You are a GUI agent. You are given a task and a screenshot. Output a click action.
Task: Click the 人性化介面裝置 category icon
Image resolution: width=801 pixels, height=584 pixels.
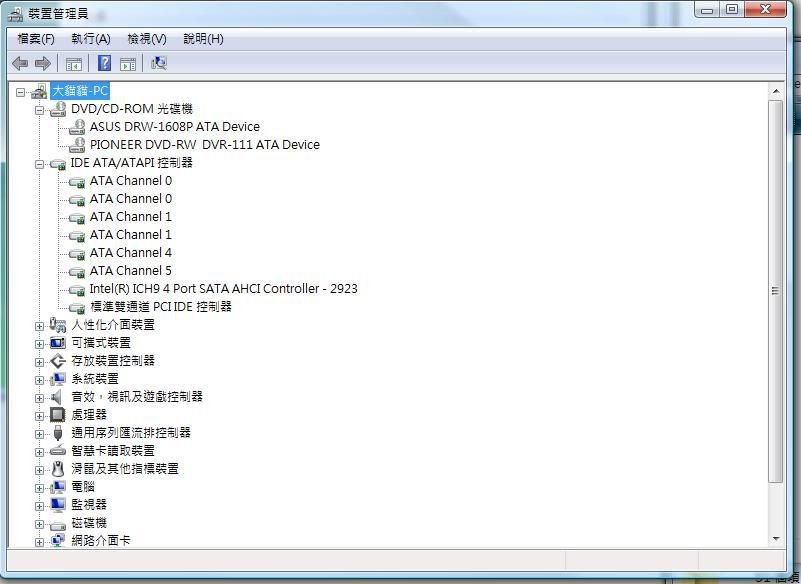(x=58, y=325)
